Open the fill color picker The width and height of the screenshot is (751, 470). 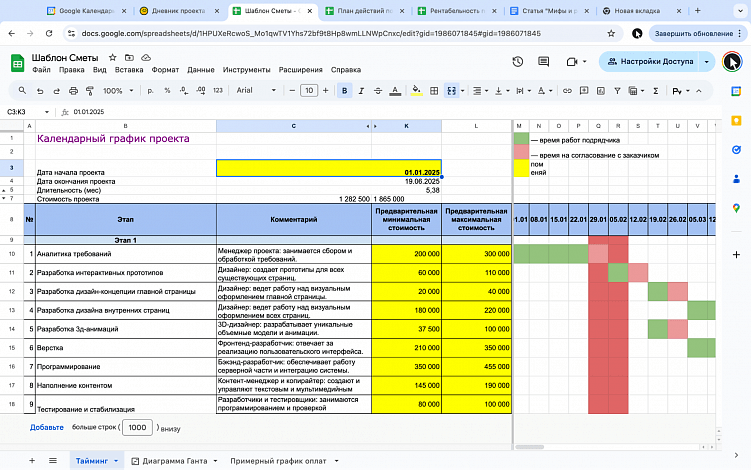415,91
